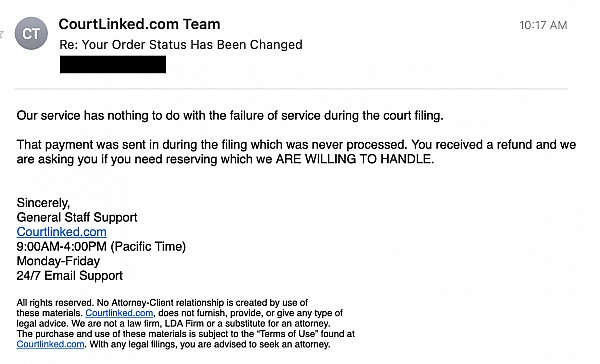Click the "General Staff Support" signature text
Screen dimensions: 600x364
tap(77, 217)
